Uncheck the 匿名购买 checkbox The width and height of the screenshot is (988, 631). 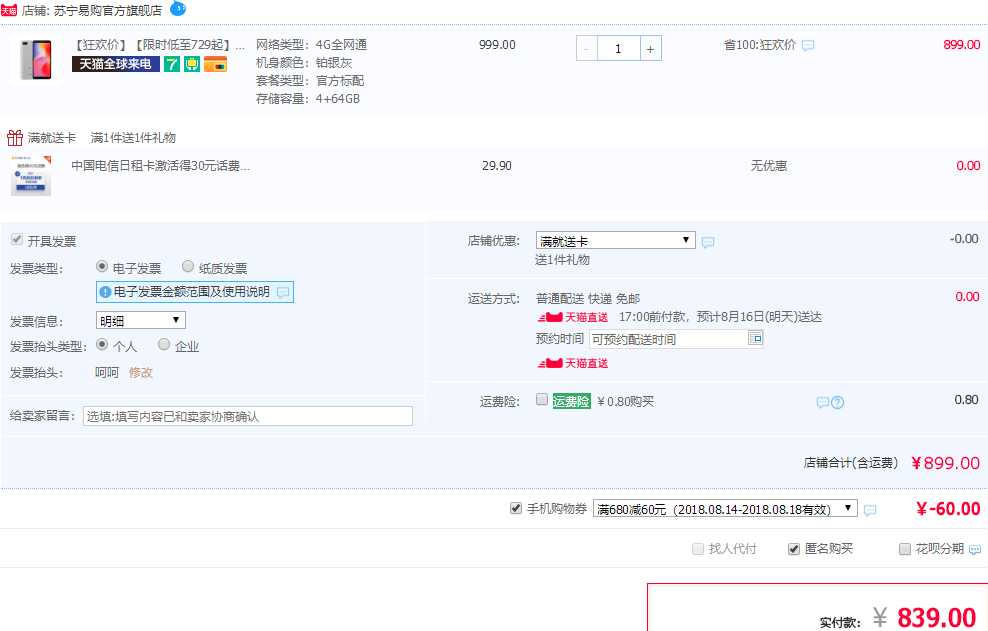(x=794, y=549)
